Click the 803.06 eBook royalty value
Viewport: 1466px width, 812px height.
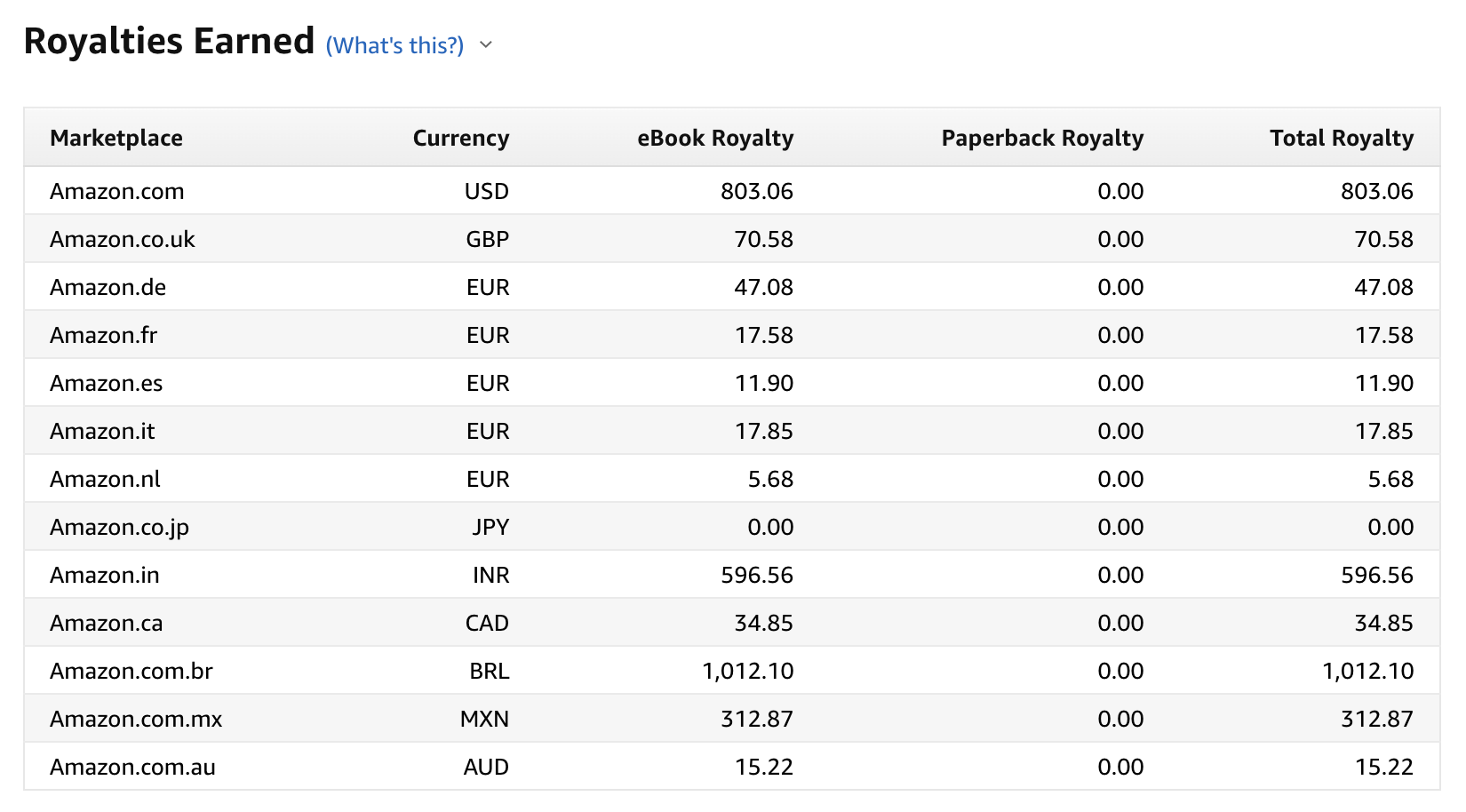pos(756,191)
